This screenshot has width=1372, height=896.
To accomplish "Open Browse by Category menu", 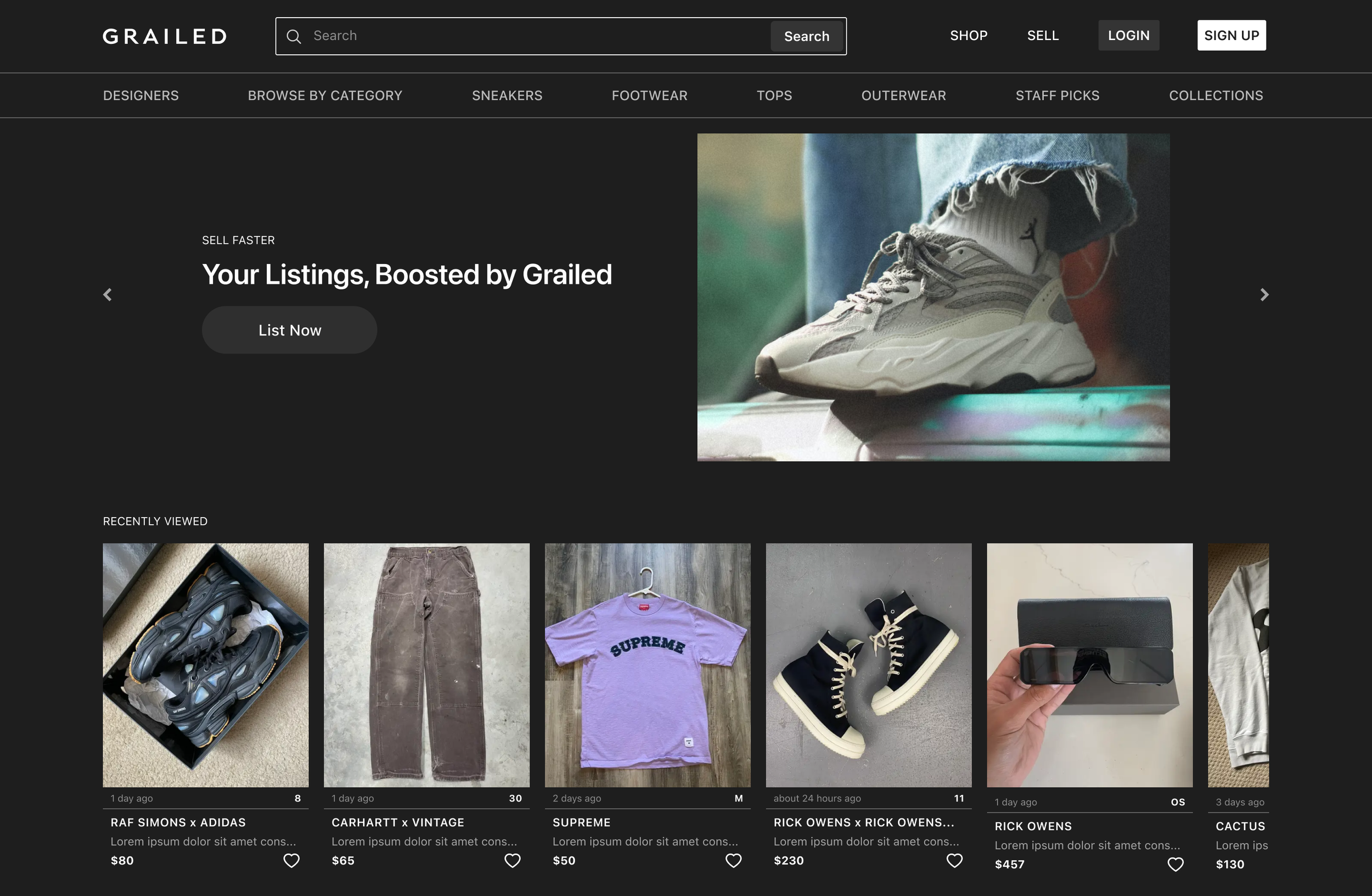I will [324, 96].
